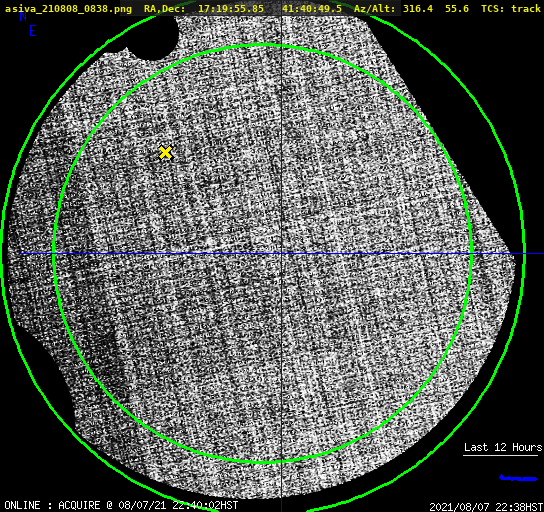Click the blue E compass label
Screen dimensions: 544x512
[33, 31]
